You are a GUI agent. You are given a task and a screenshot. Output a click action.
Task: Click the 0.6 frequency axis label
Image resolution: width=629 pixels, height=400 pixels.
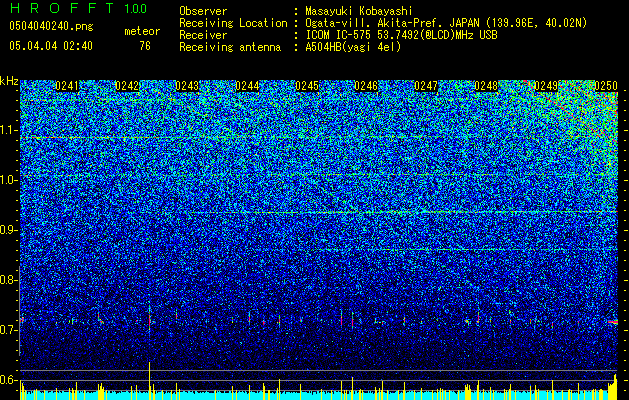[8, 380]
